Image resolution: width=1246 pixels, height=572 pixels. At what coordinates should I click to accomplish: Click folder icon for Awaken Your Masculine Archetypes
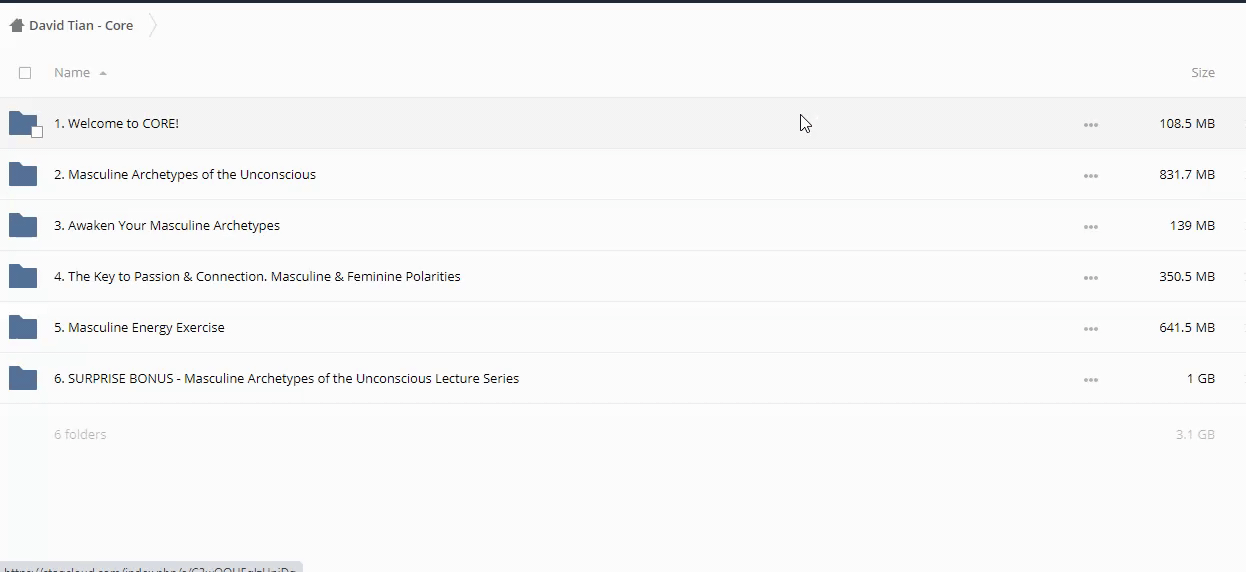22,225
